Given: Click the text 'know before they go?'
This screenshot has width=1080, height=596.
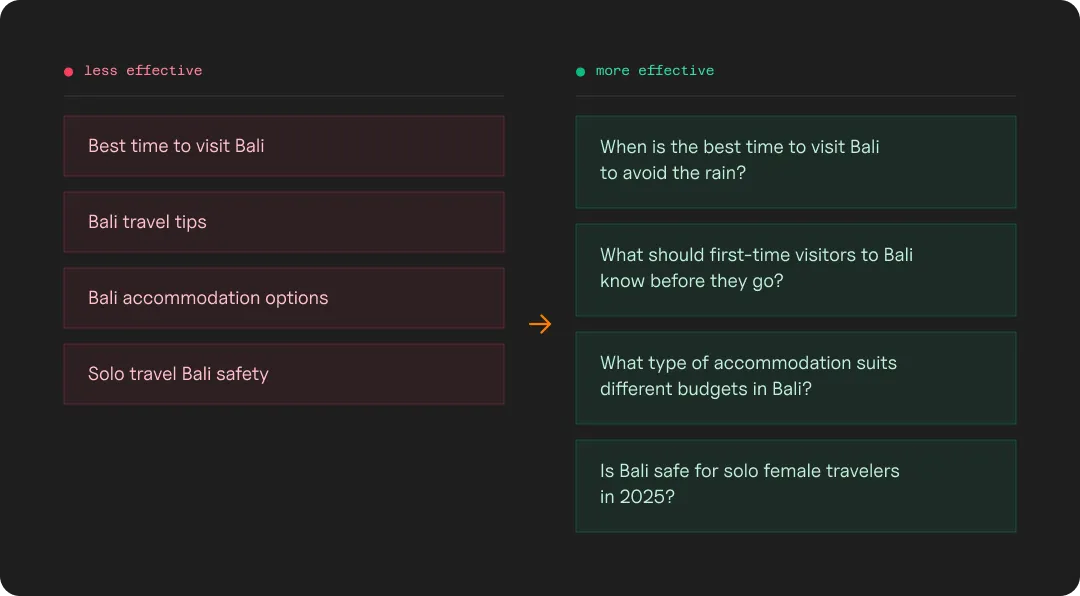Looking at the screenshot, I should coord(692,281).
